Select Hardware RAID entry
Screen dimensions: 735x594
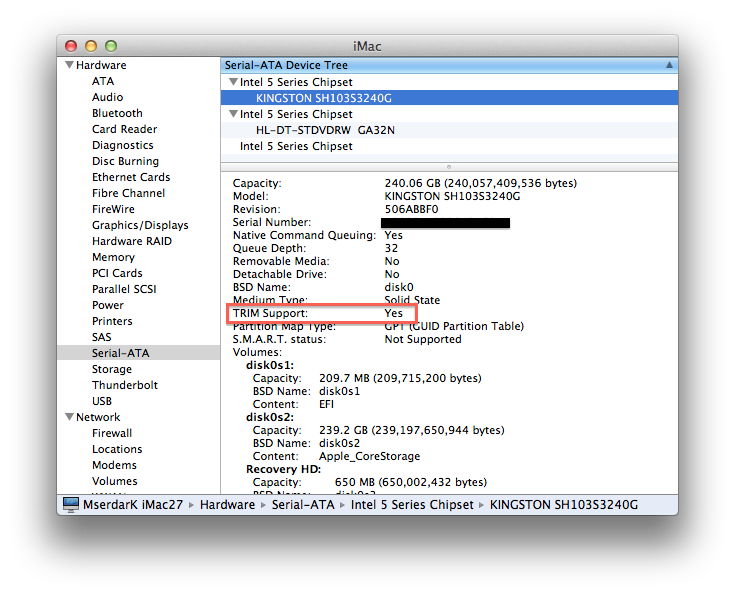point(132,241)
